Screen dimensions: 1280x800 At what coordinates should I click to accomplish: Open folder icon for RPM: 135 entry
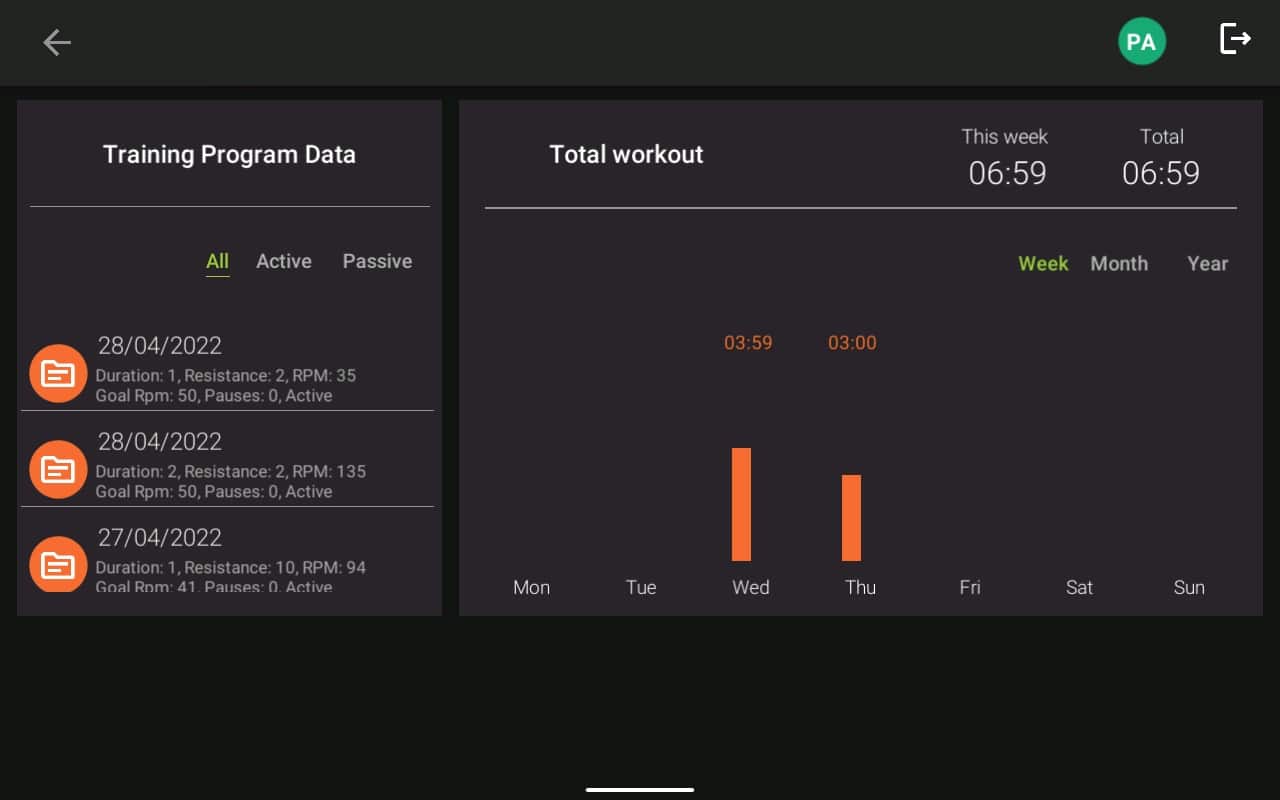tap(59, 469)
